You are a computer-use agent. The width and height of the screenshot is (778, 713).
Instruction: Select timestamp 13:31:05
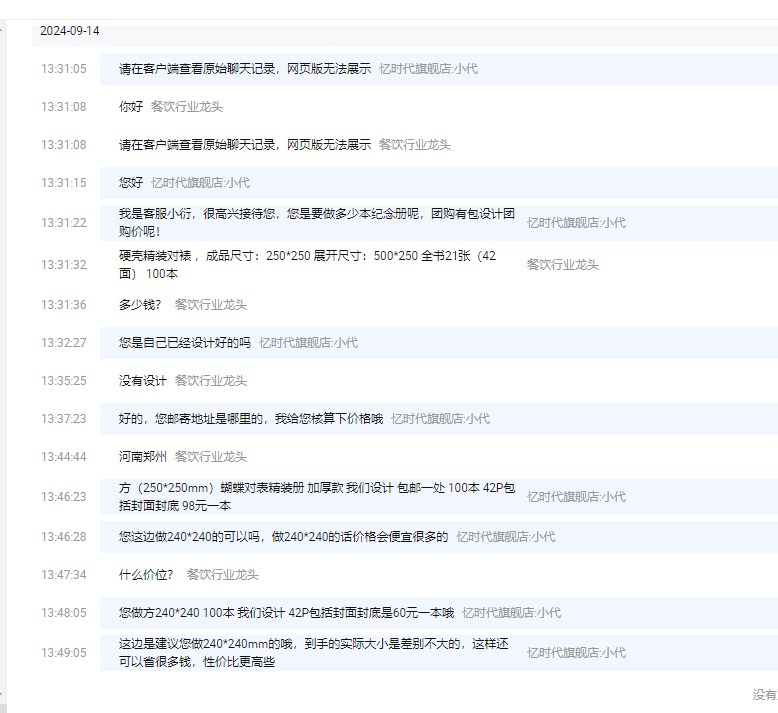[x=64, y=69]
